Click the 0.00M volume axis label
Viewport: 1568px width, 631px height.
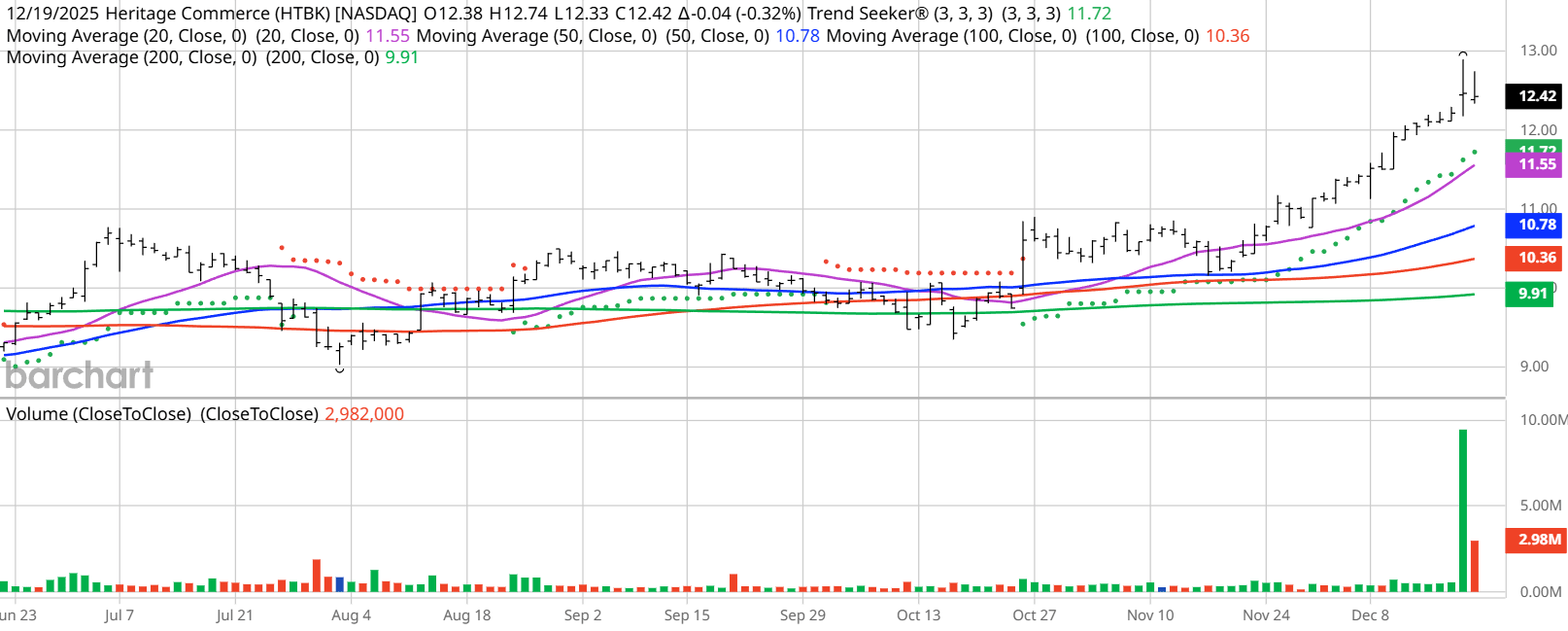pyautogui.click(x=1541, y=591)
